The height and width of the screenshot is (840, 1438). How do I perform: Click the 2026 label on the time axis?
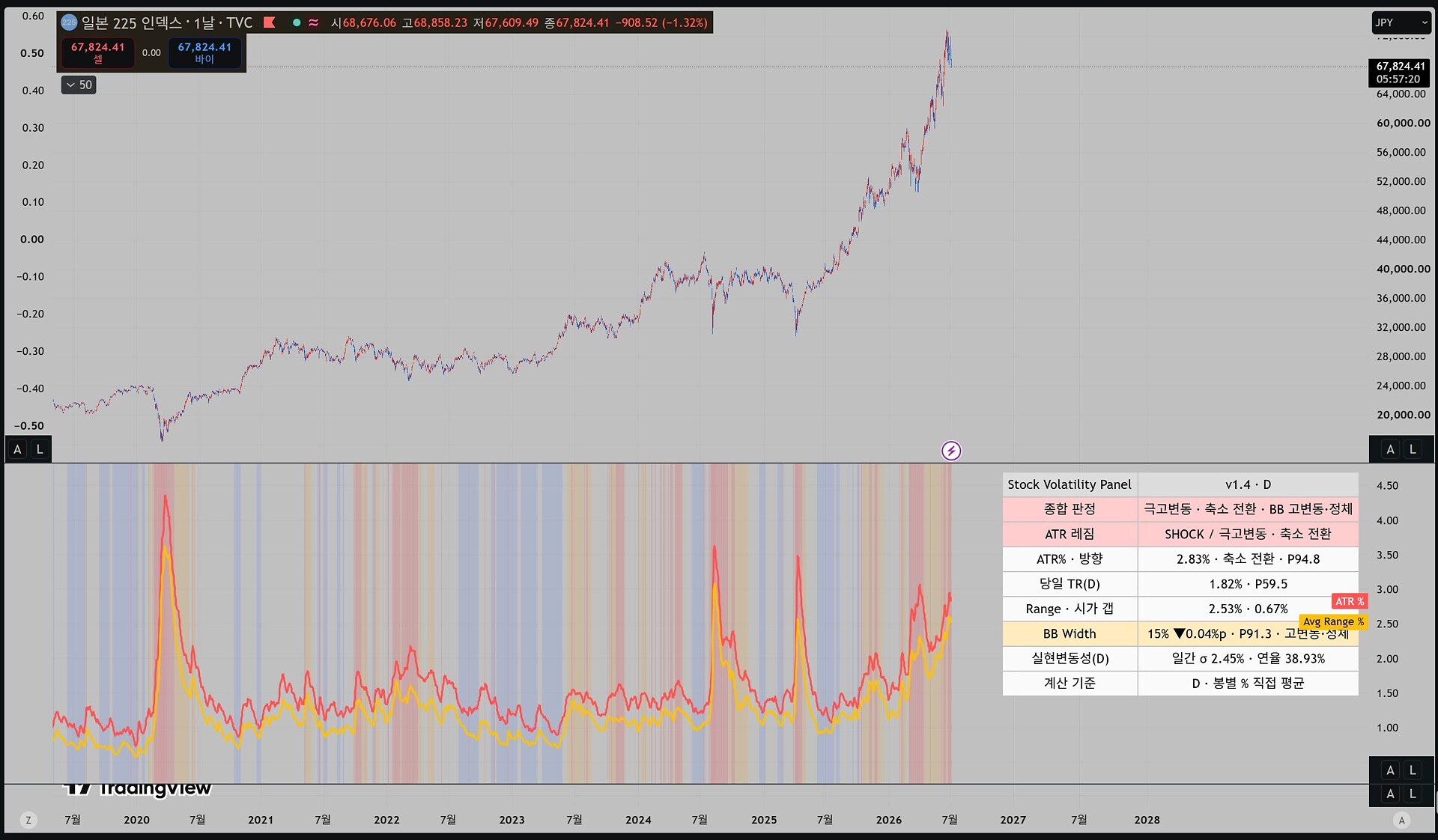coord(889,820)
